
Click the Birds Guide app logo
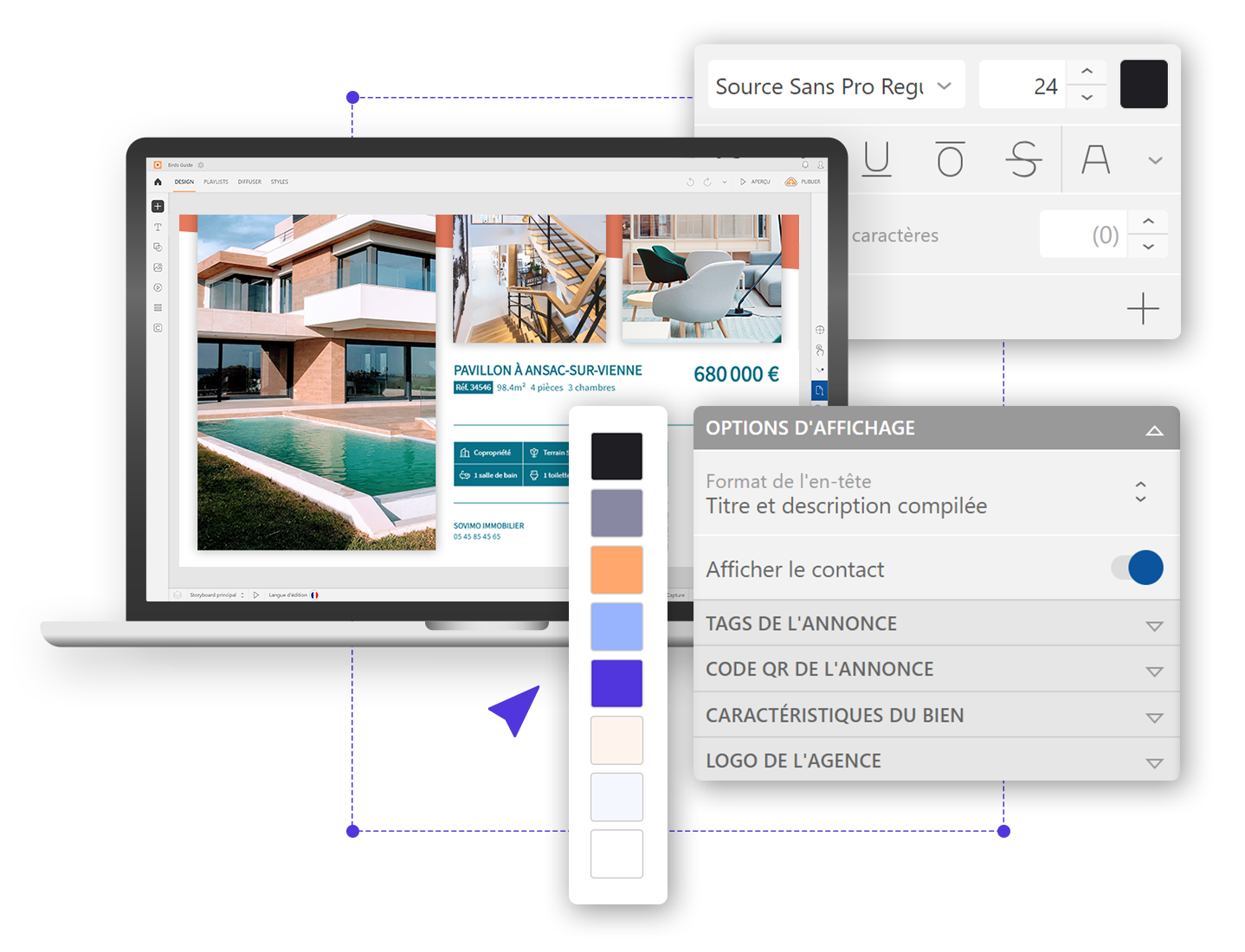[x=158, y=164]
